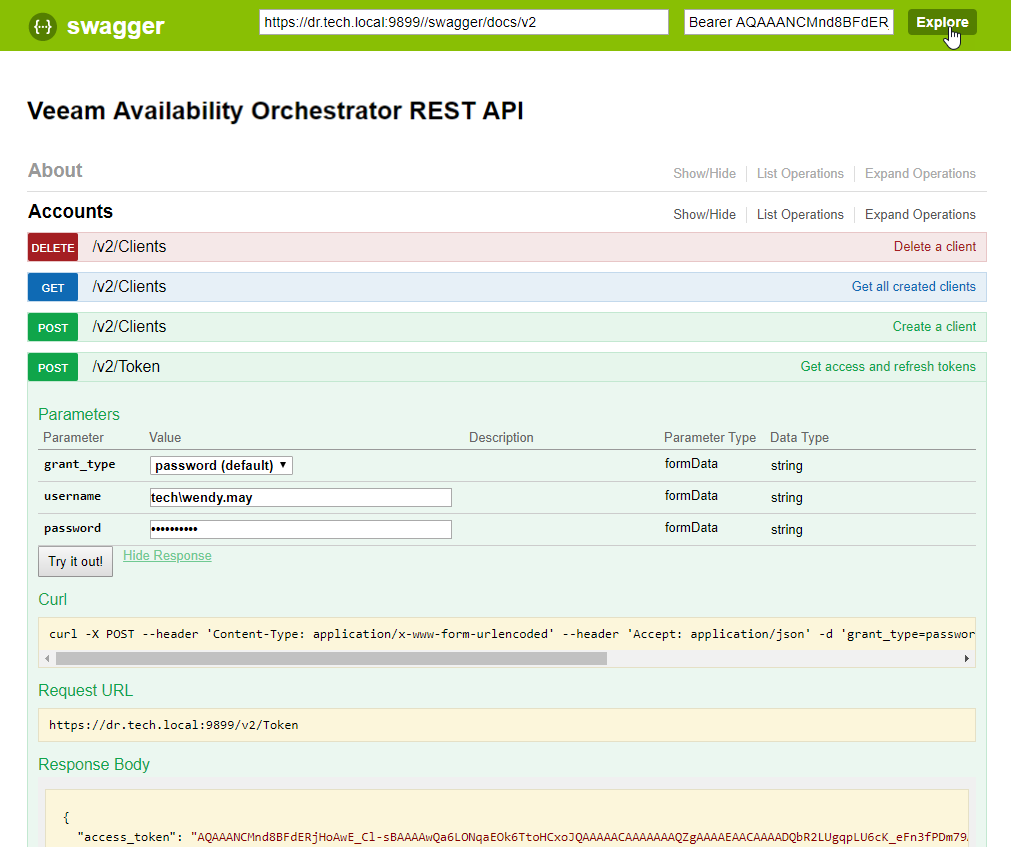The height and width of the screenshot is (847, 1011).
Task: Expand the DELETE /v2/Clients path
Action: [129, 247]
